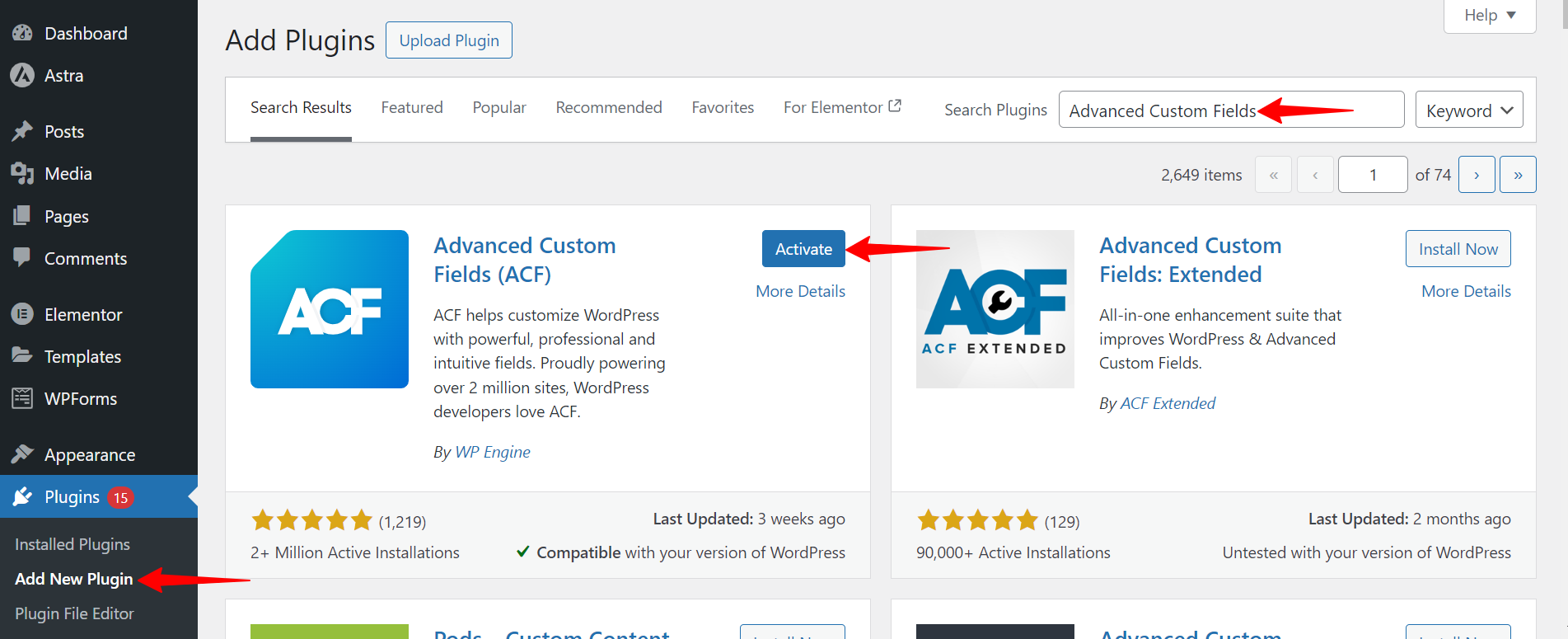This screenshot has width=1568, height=639.
Task: Click the Astra logo icon
Action: coord(22,76)
